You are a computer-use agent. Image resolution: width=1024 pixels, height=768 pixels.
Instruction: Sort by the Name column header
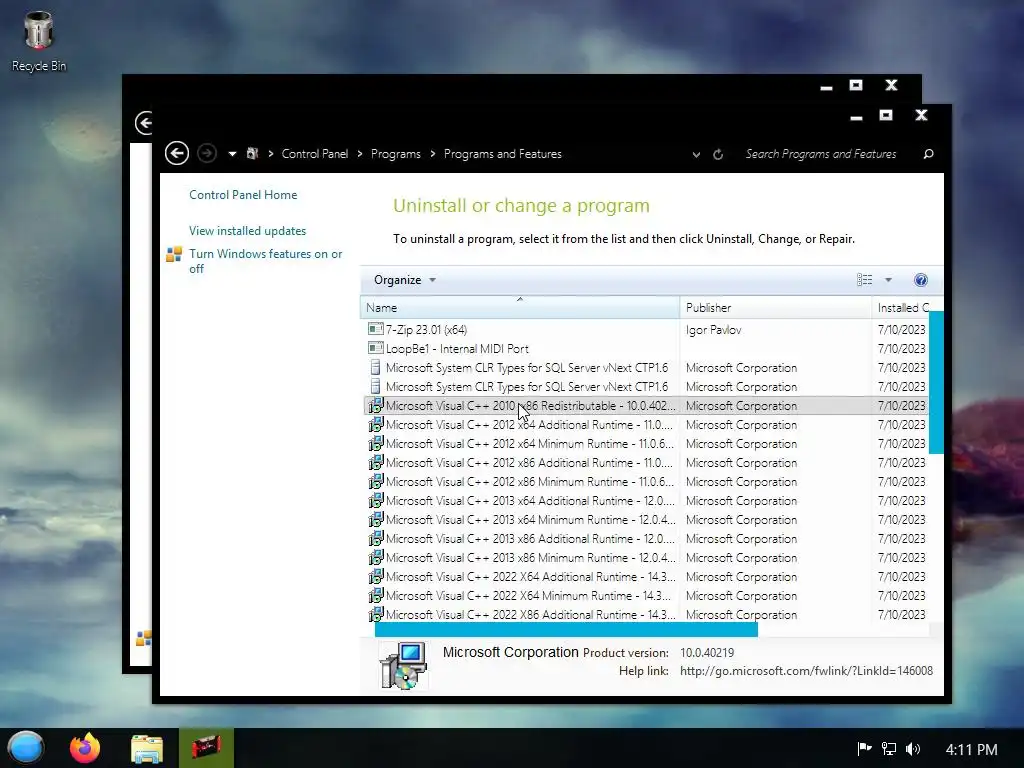tap(519, 308)
